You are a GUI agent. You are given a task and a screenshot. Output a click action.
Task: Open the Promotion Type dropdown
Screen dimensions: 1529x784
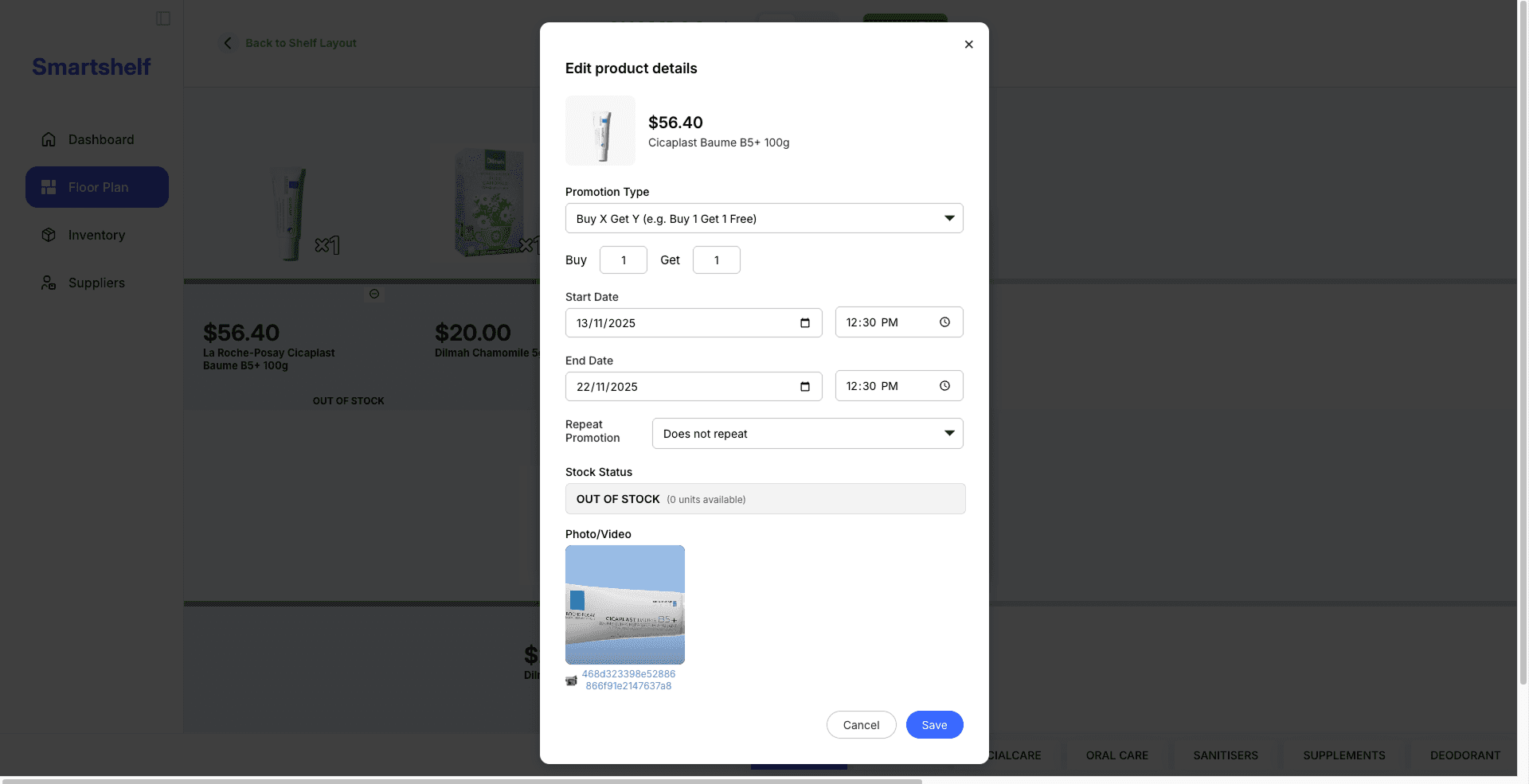tap(764, 218)
